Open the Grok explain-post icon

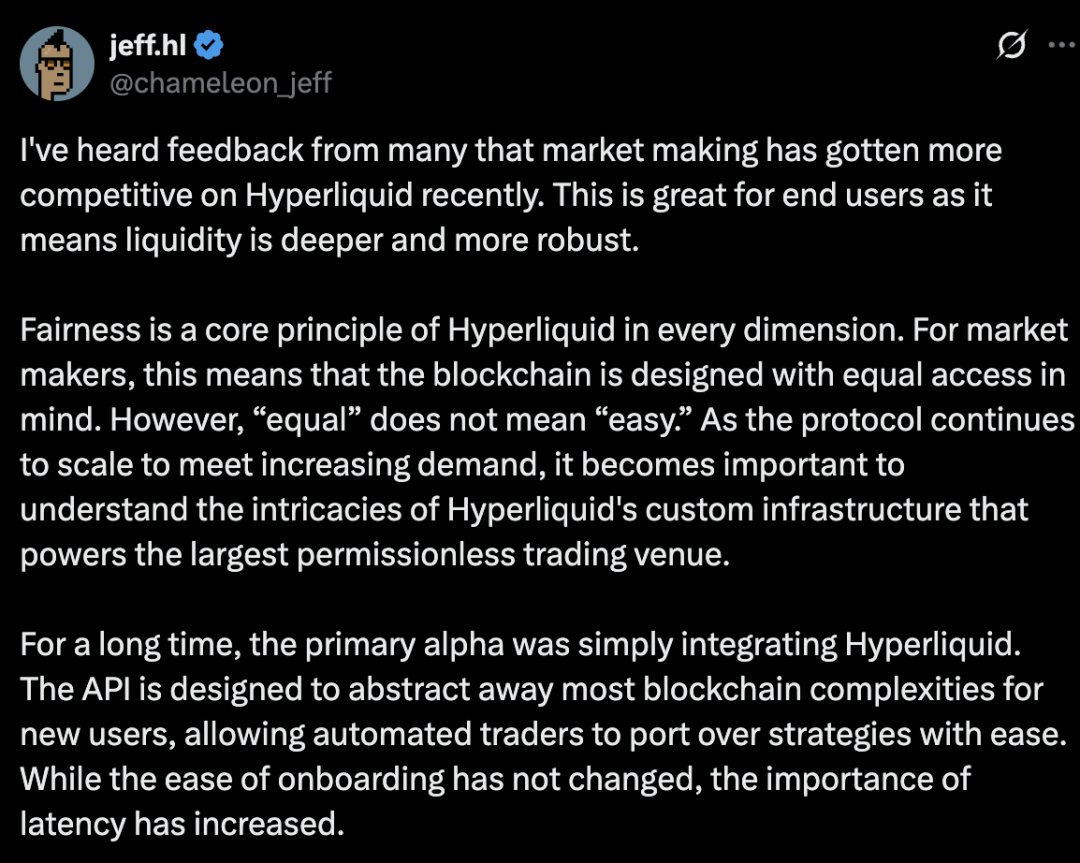click(1012, 45)
